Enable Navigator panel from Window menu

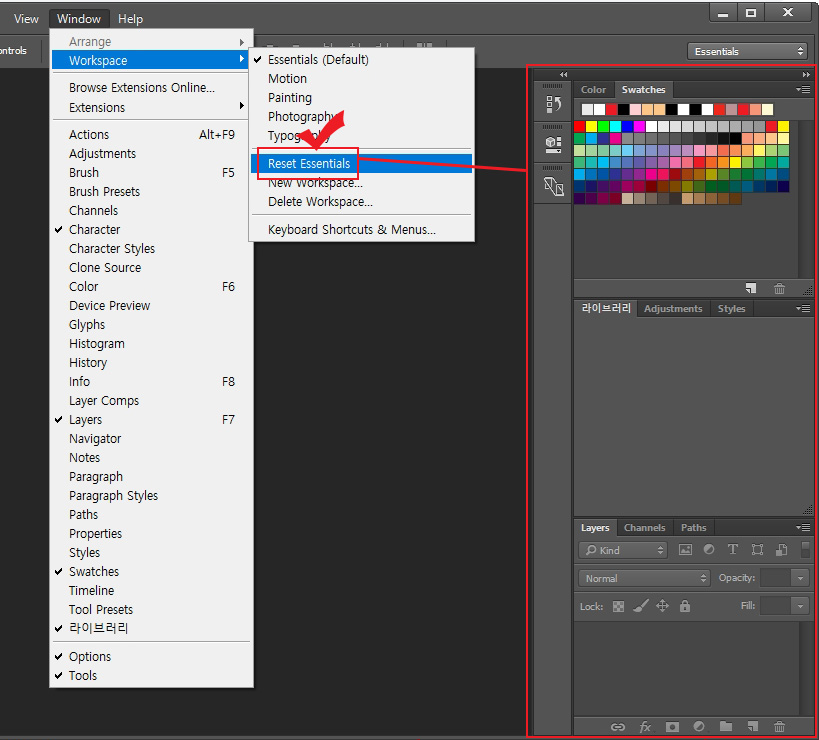[151, 439]
